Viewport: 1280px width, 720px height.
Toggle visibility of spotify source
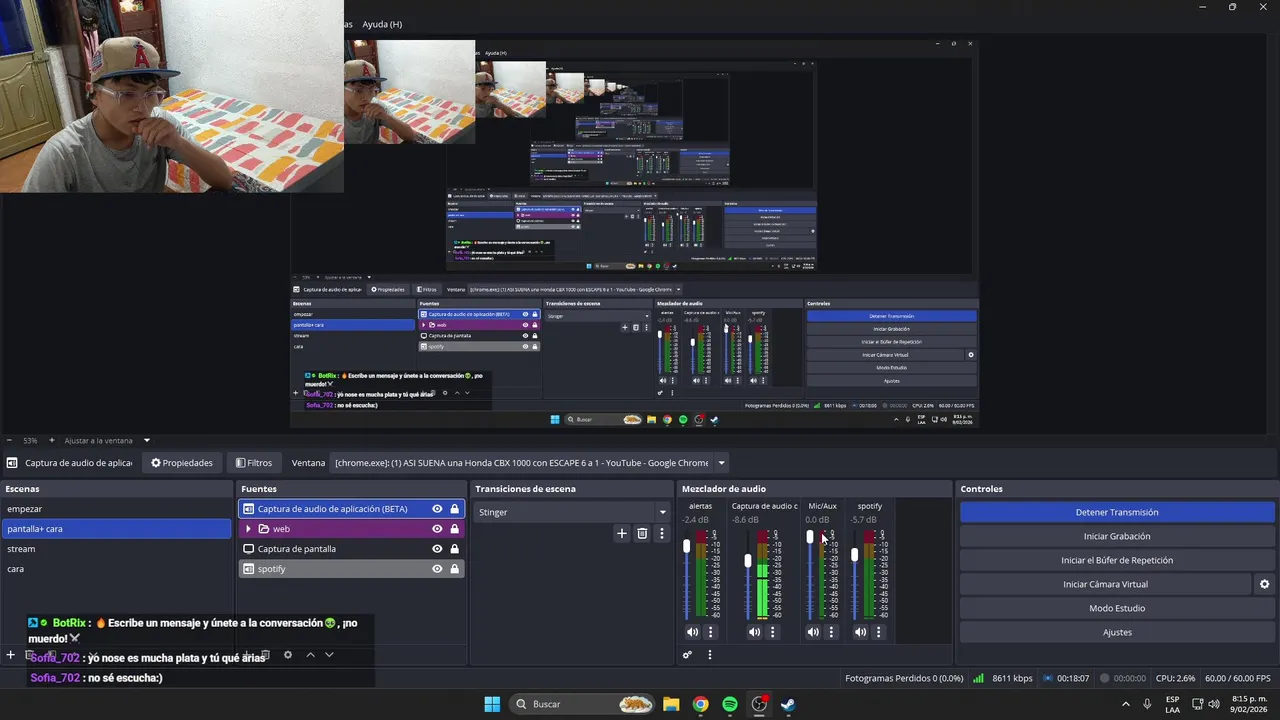pyautogui.click(x=437, y=569)
